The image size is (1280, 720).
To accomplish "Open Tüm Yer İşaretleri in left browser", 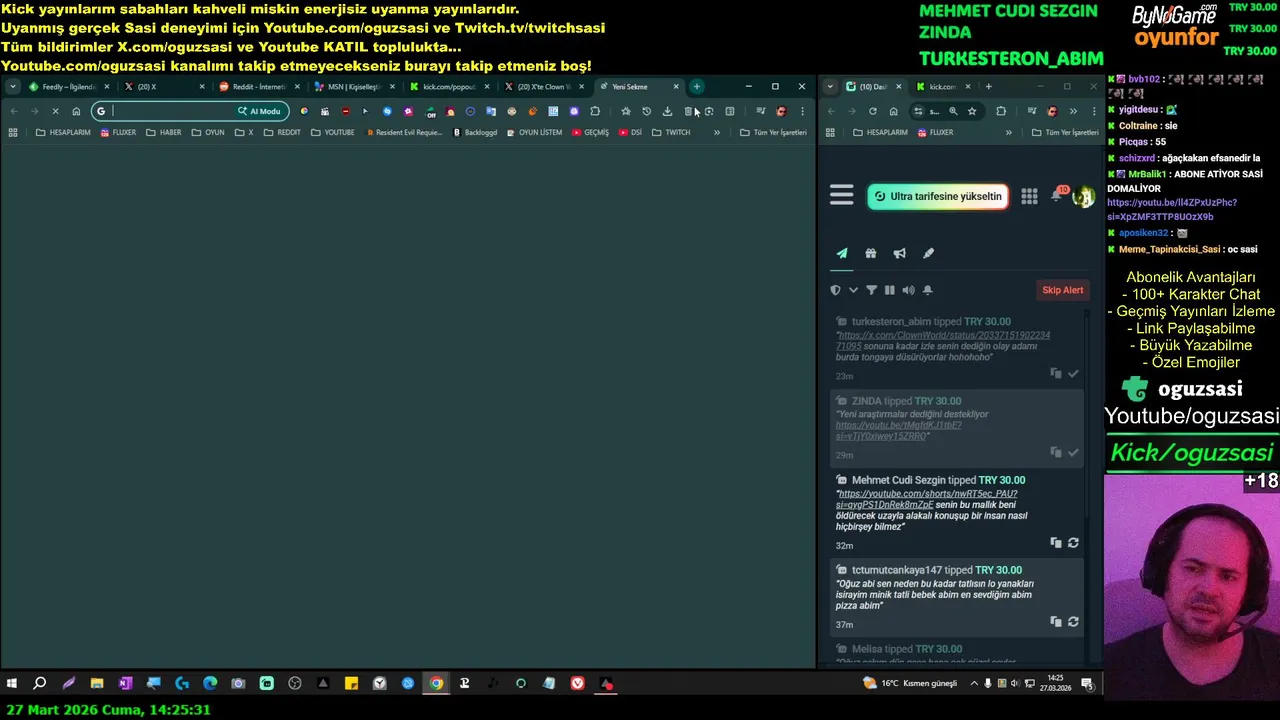I will point(773,132).
